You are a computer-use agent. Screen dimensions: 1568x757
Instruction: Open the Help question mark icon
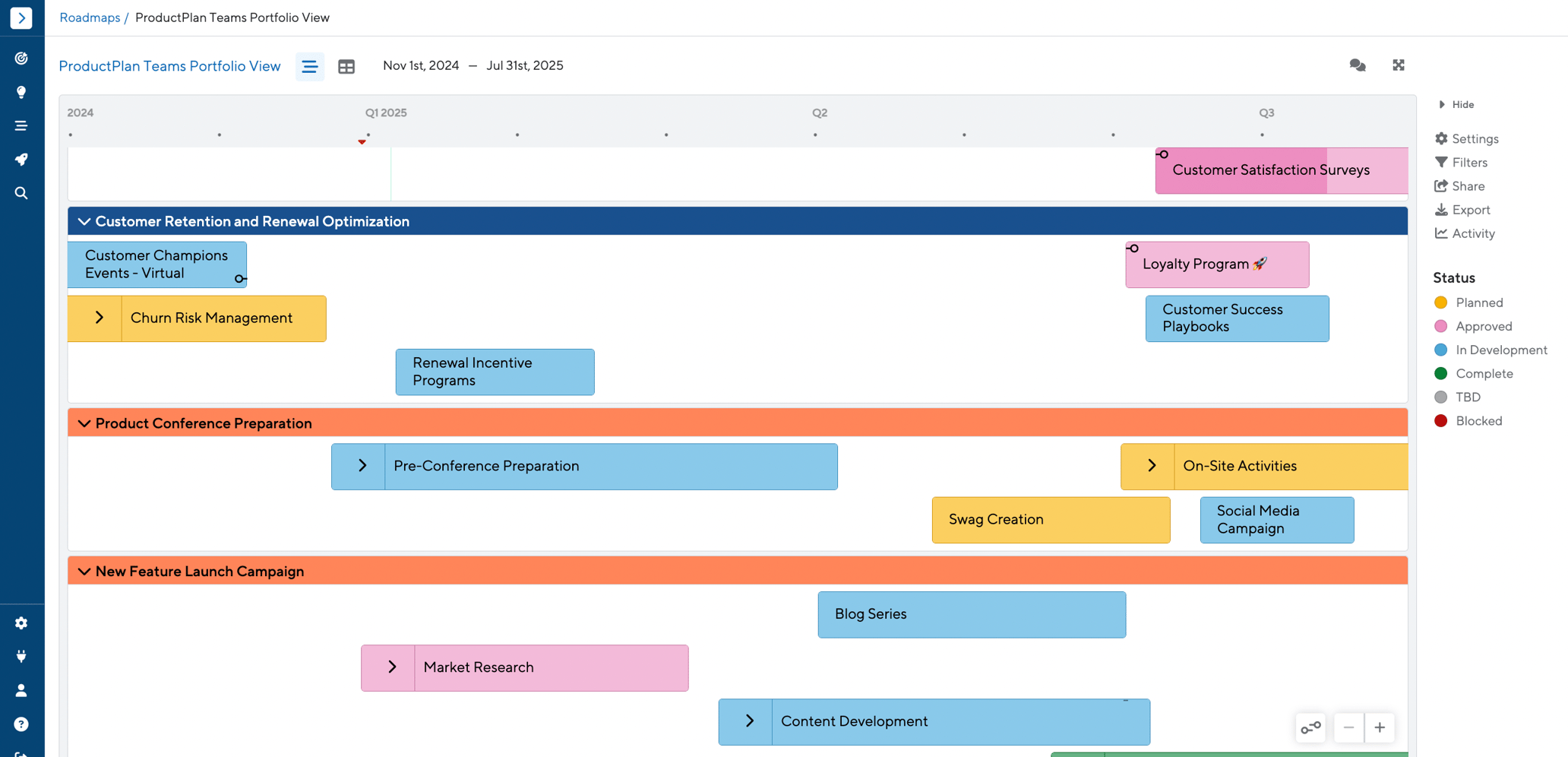(x=21, y=724)
